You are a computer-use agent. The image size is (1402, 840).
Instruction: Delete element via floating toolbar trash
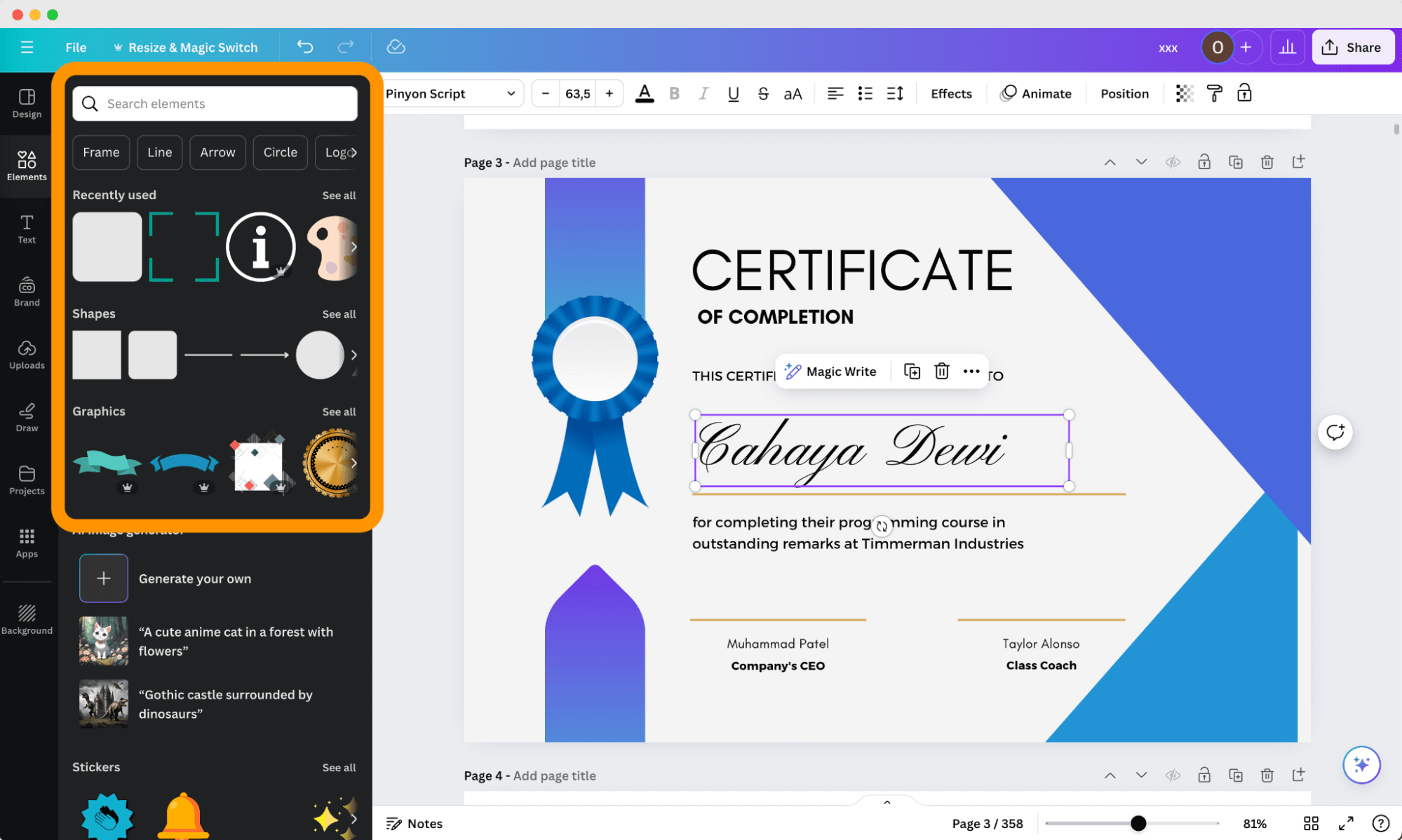941,371
